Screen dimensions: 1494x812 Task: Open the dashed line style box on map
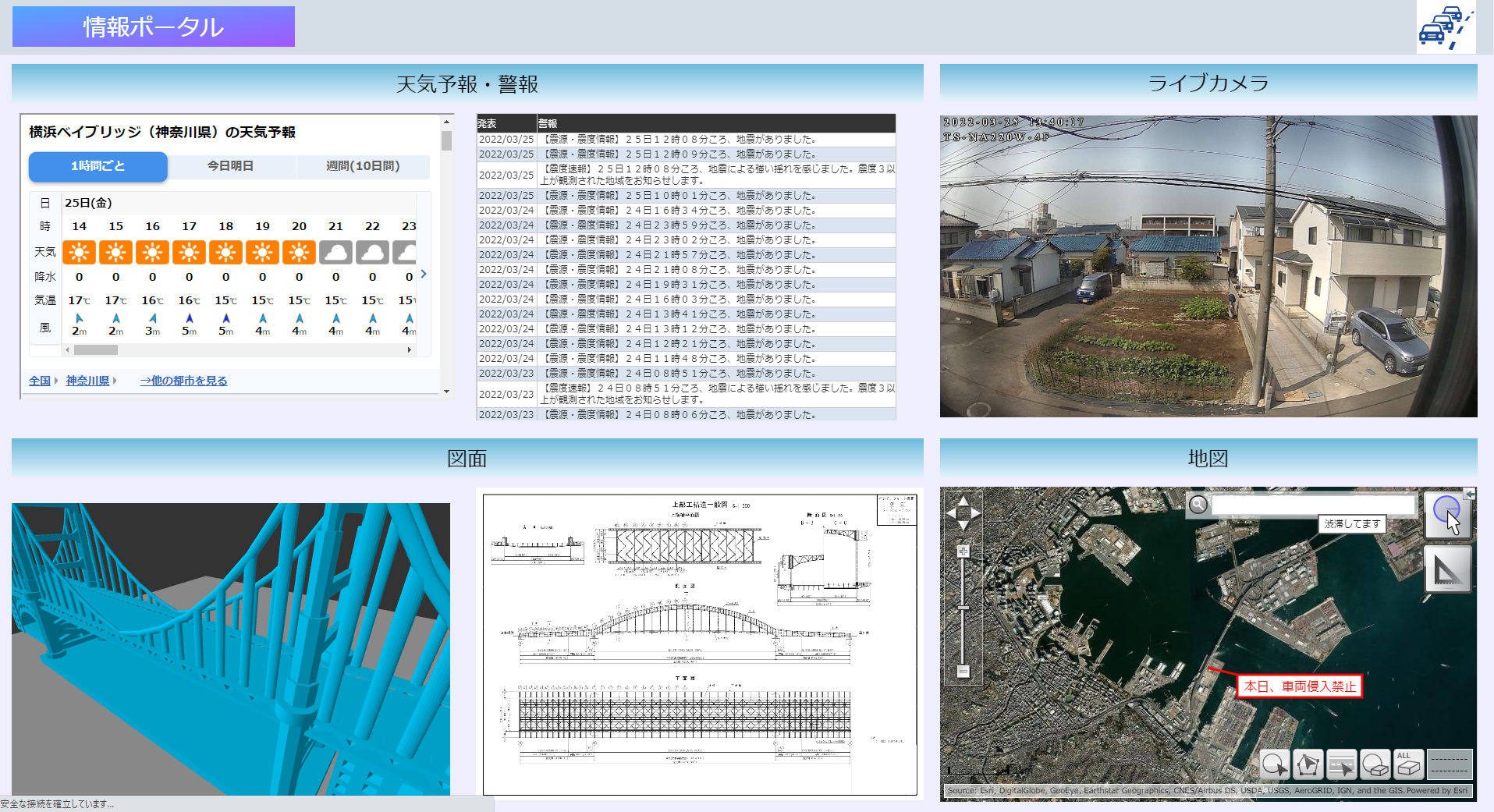pyautogui.click(x=1450, y=764)
